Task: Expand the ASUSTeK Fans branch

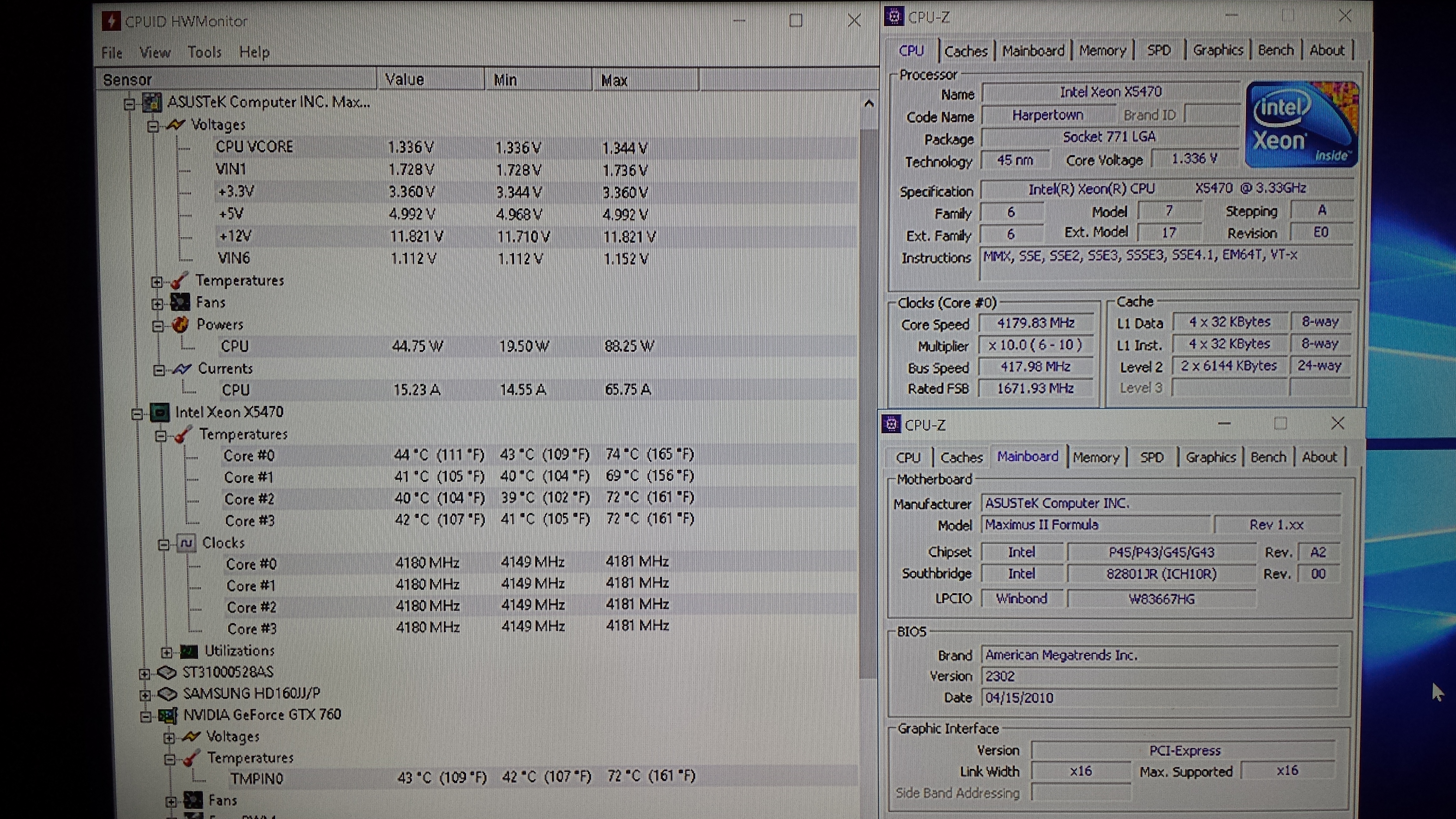Action: point(157,304)
